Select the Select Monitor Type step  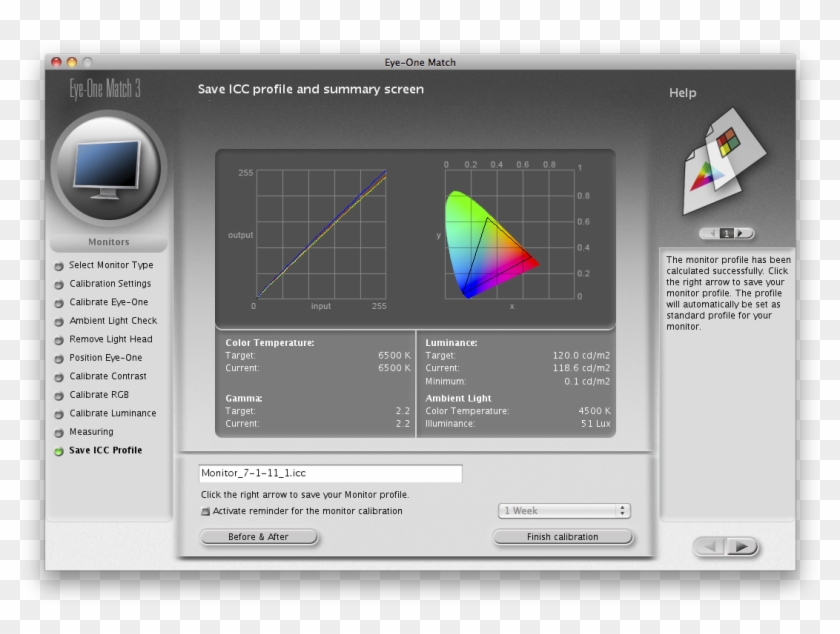100,264
